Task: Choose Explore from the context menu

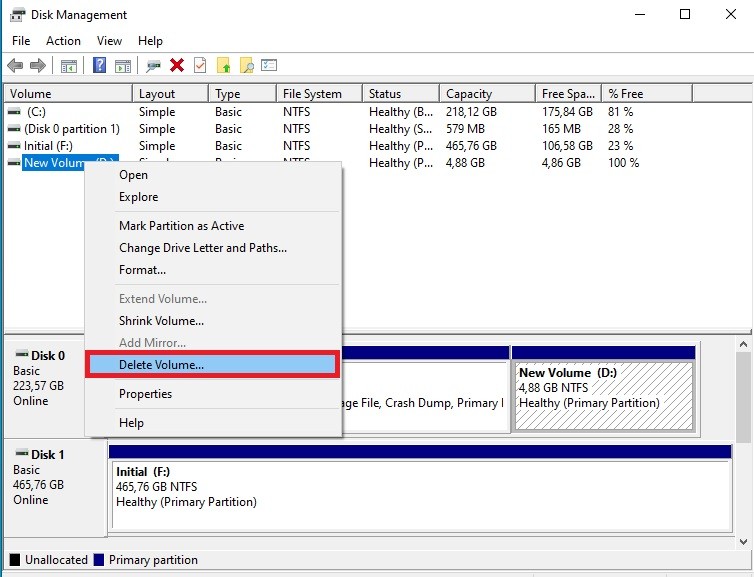Action: click(x=213, y=197)
